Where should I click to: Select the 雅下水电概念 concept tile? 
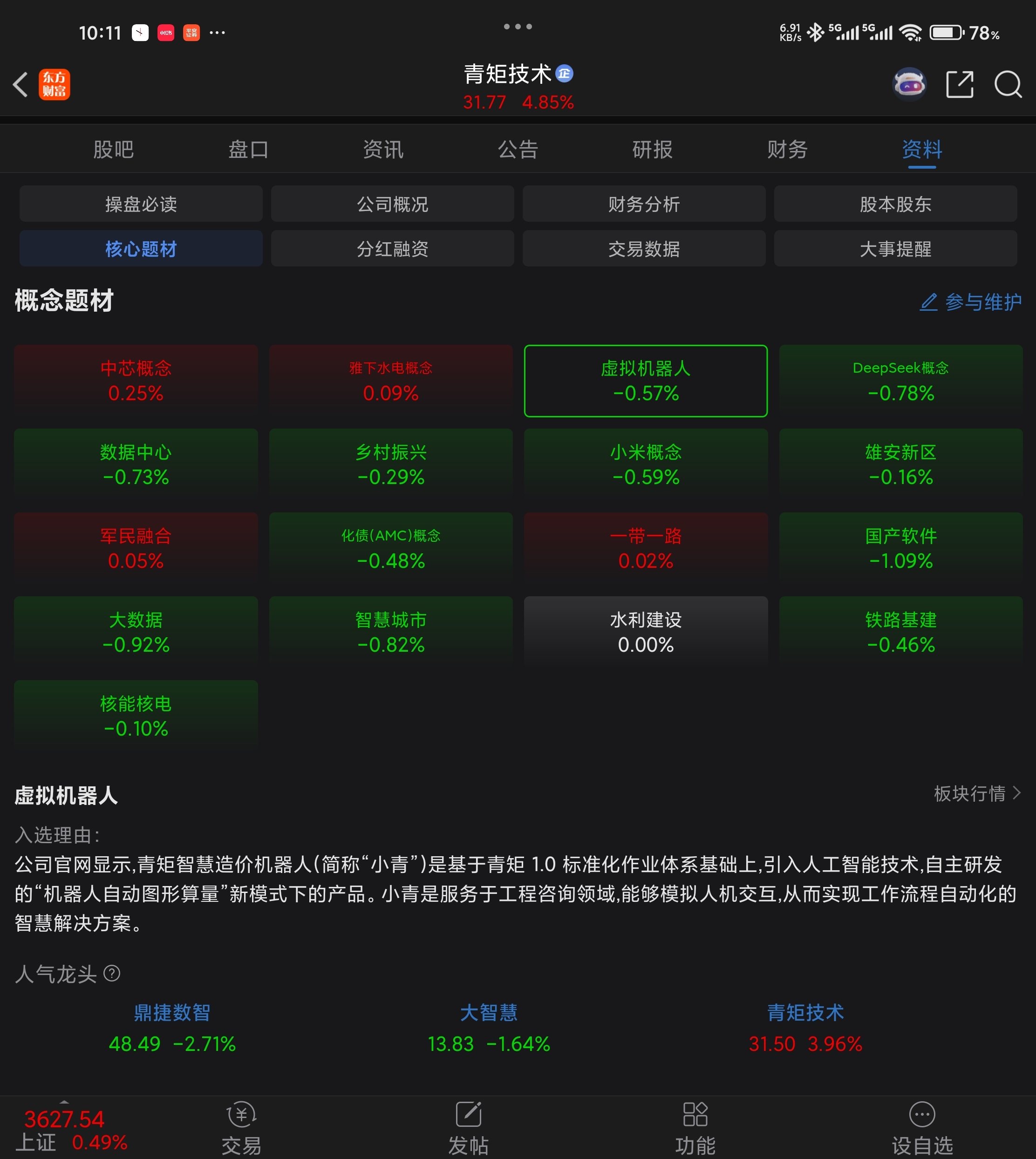click(x=391, y=381)
